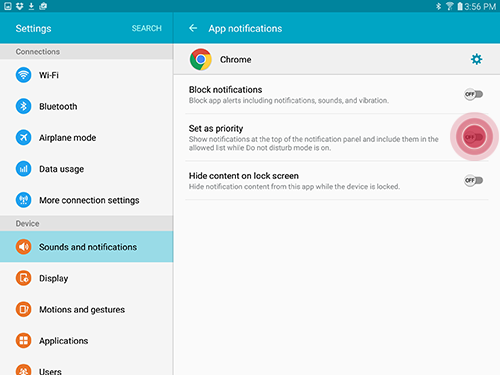The height and width of the screenshot is (375, 500).
Task: Tap the Block notifications title text
Action: [x=225, y=90]
